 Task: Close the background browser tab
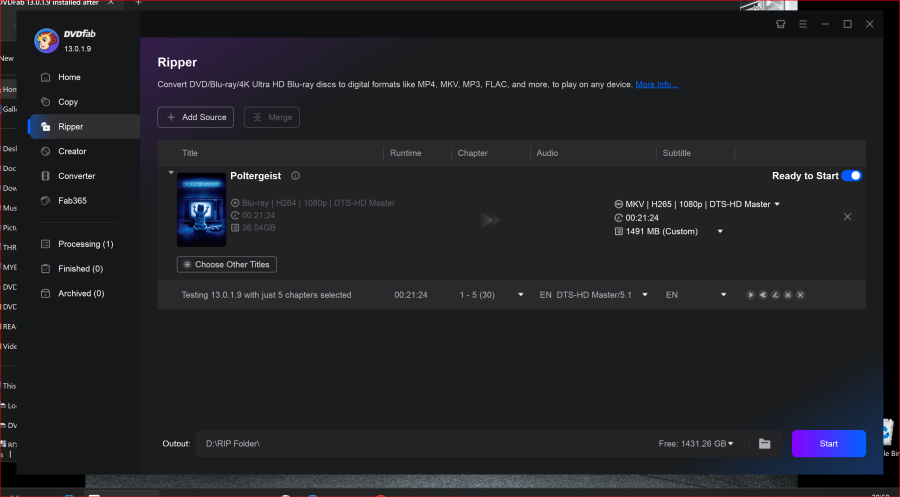(x=111, y=3)
